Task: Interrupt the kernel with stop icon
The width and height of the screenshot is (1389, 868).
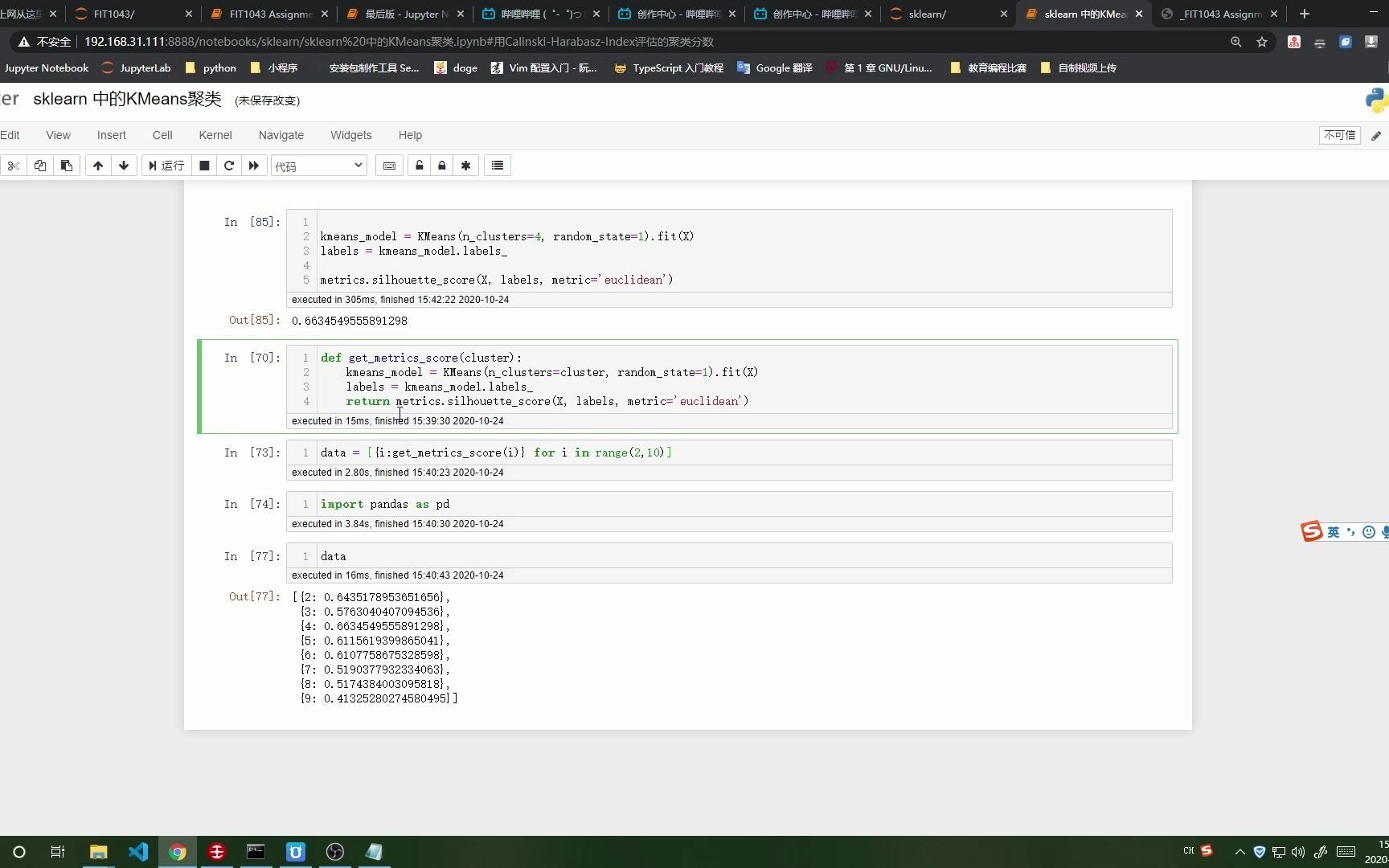Action: 204,166
